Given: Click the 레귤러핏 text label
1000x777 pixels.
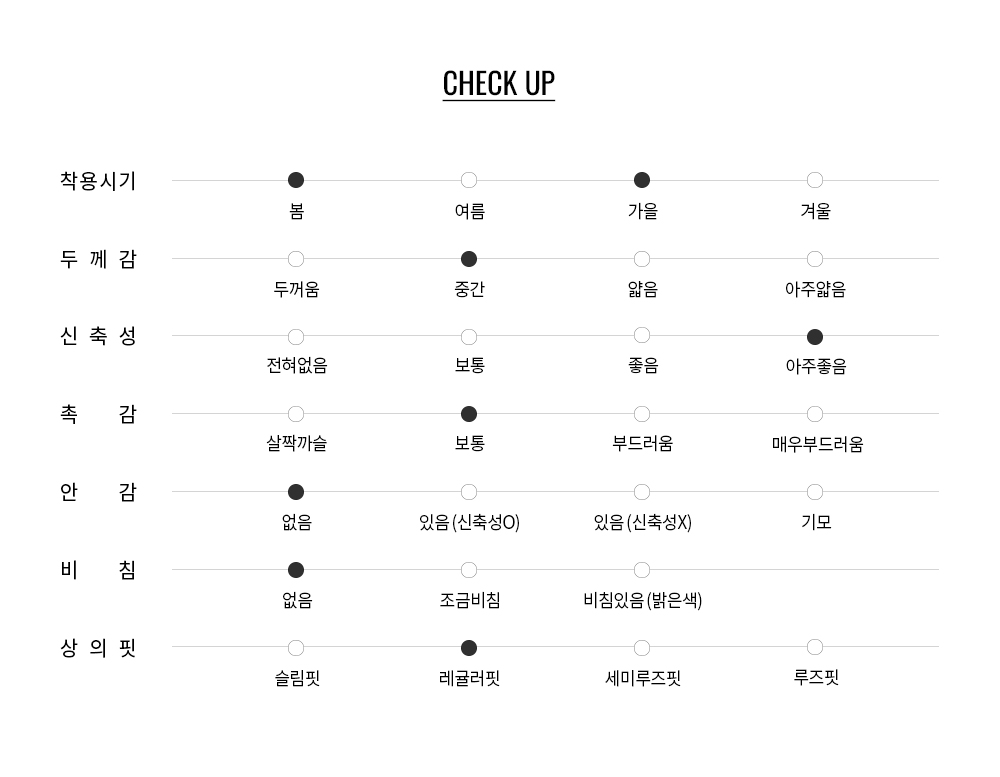Looking at the screenshot, I should 469,679.
